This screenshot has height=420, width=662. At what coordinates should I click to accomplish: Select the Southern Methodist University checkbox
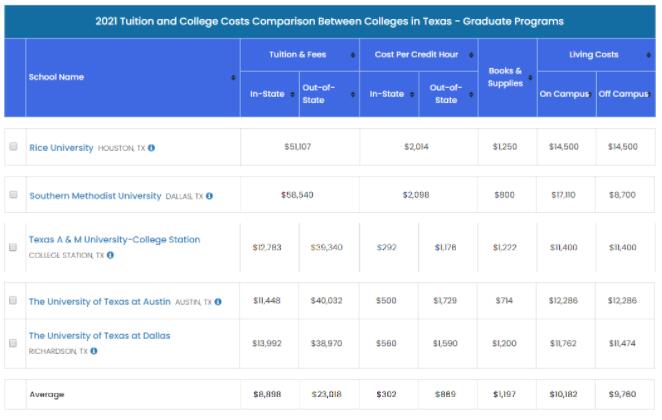[x=14, y=195]
